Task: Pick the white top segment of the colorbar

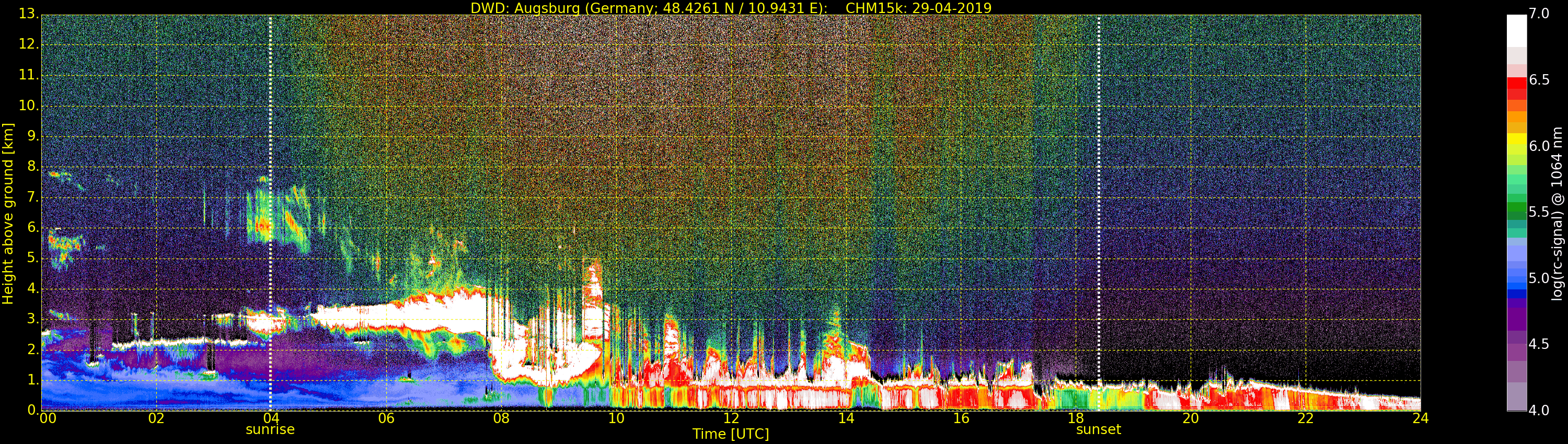Action: click(1516, 31)
